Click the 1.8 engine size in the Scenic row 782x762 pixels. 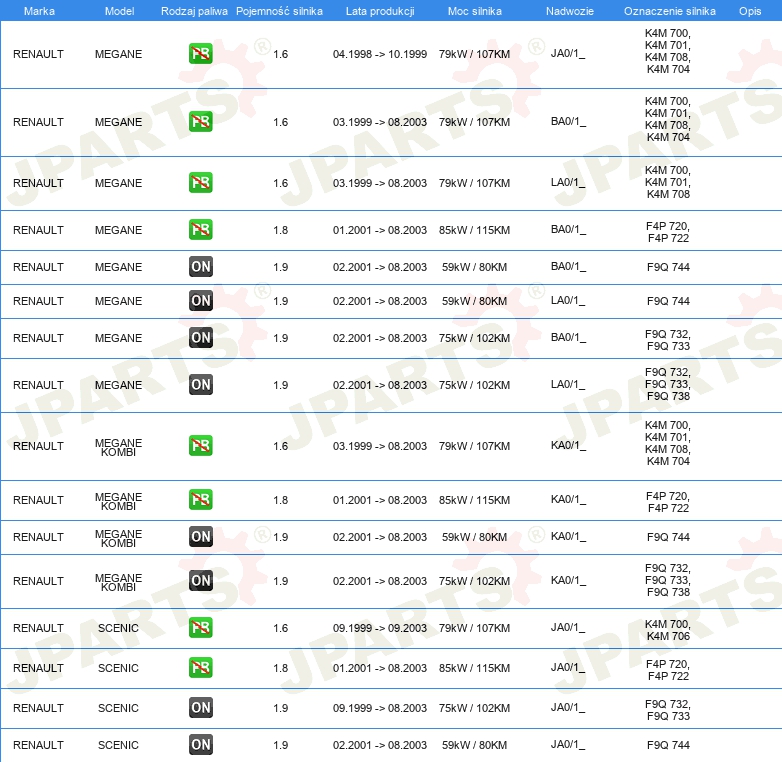[x=280, y=668]
